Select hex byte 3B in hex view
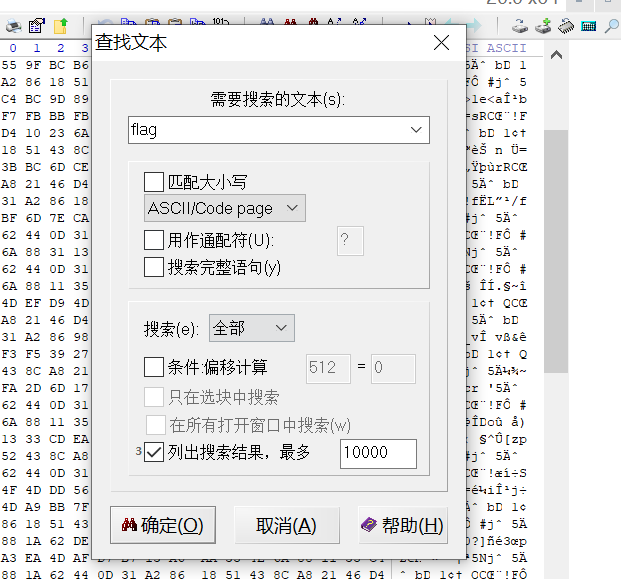Image resolution: width=621 pixels, height=579 pixels. (x=9, y=167)
